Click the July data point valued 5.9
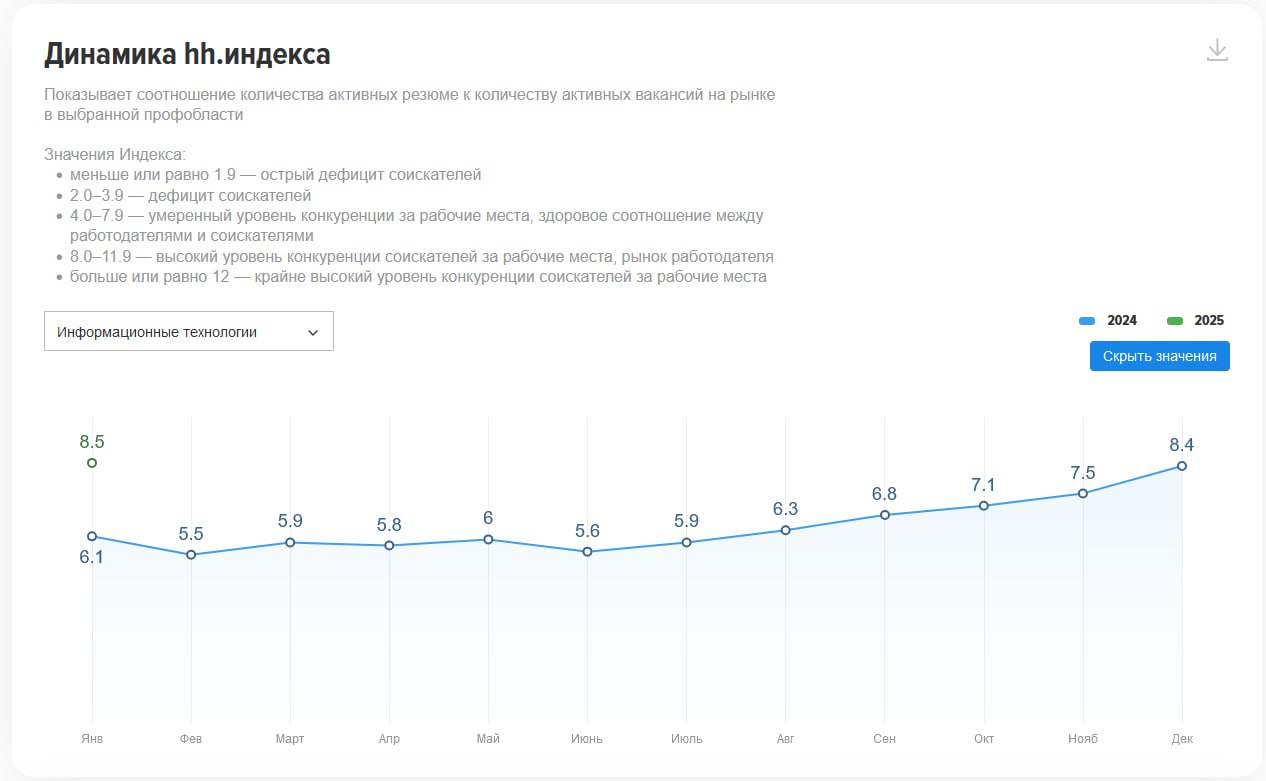Viewport: 1266px width, 781px height. pos(686,543)
